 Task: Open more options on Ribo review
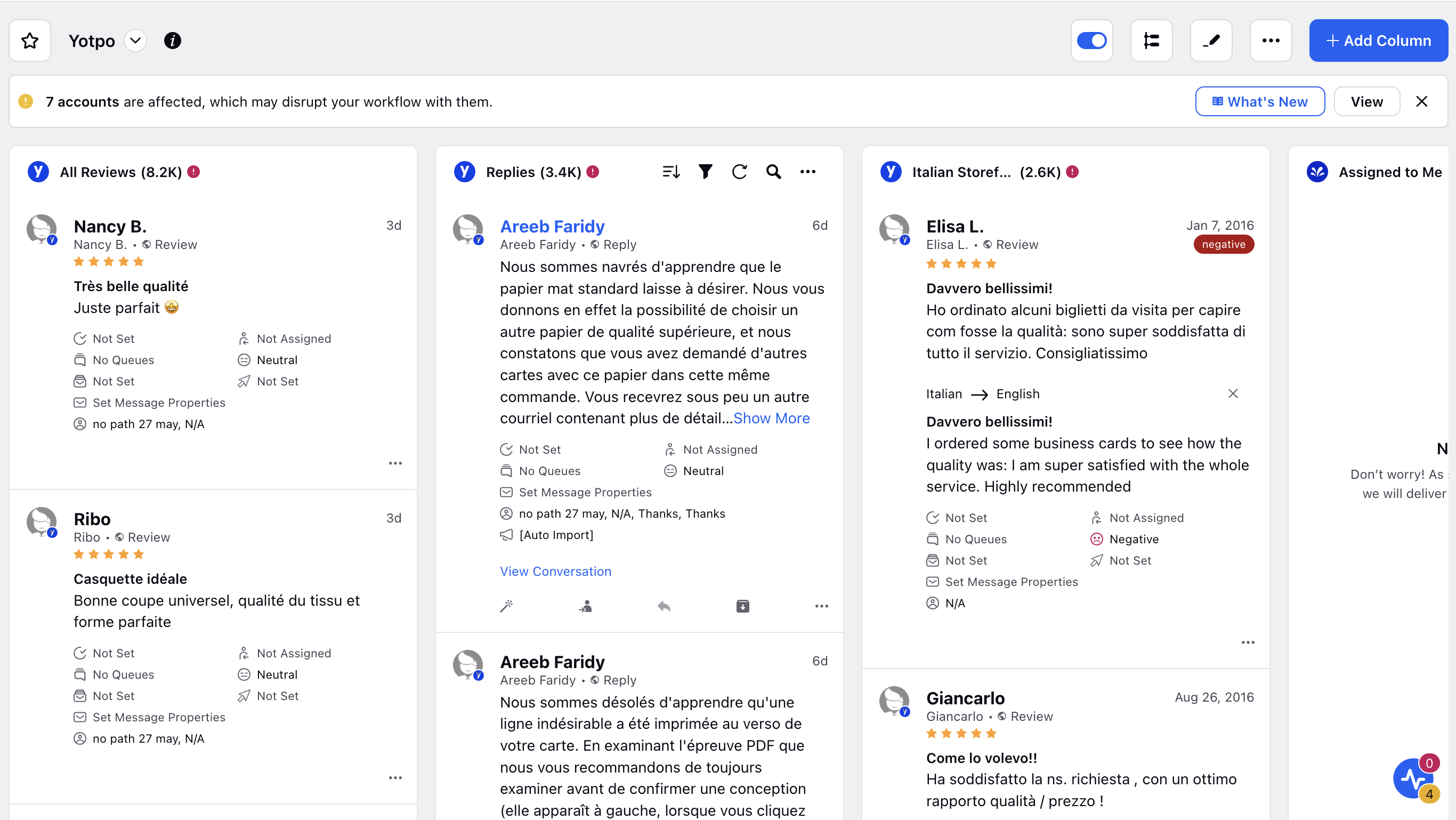(395, 777)
